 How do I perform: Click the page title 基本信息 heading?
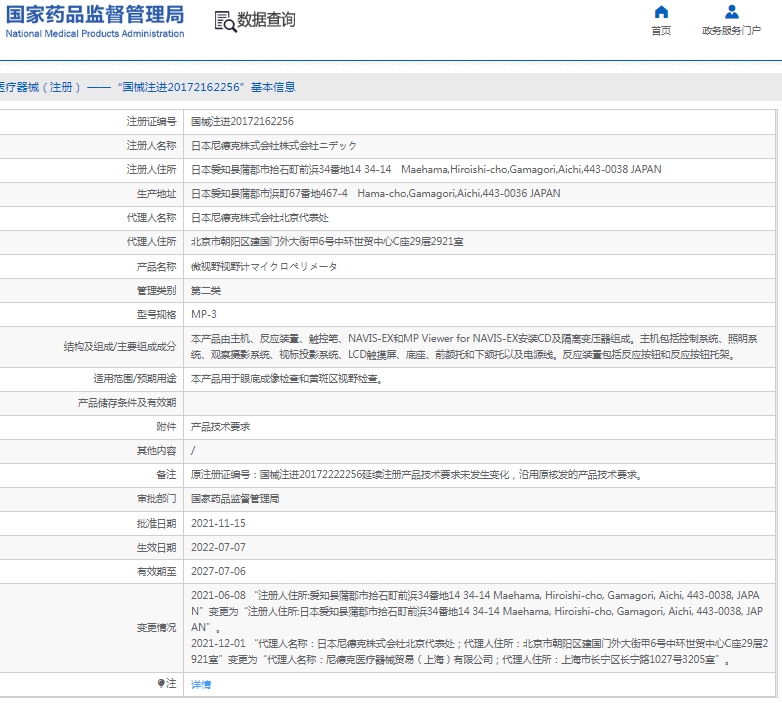click(273, 87)
